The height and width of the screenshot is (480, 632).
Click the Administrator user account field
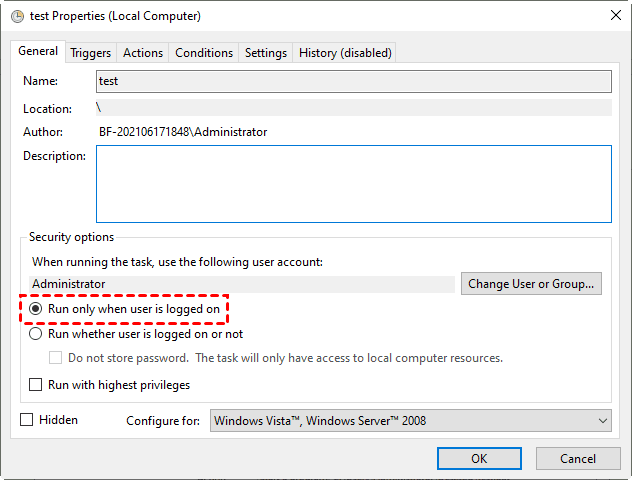240,284
